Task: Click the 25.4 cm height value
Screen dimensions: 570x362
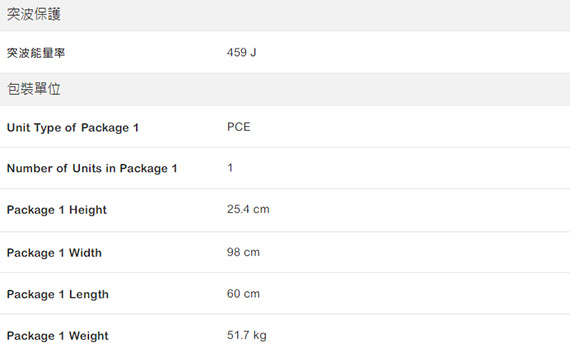Action: pos(248,209)
